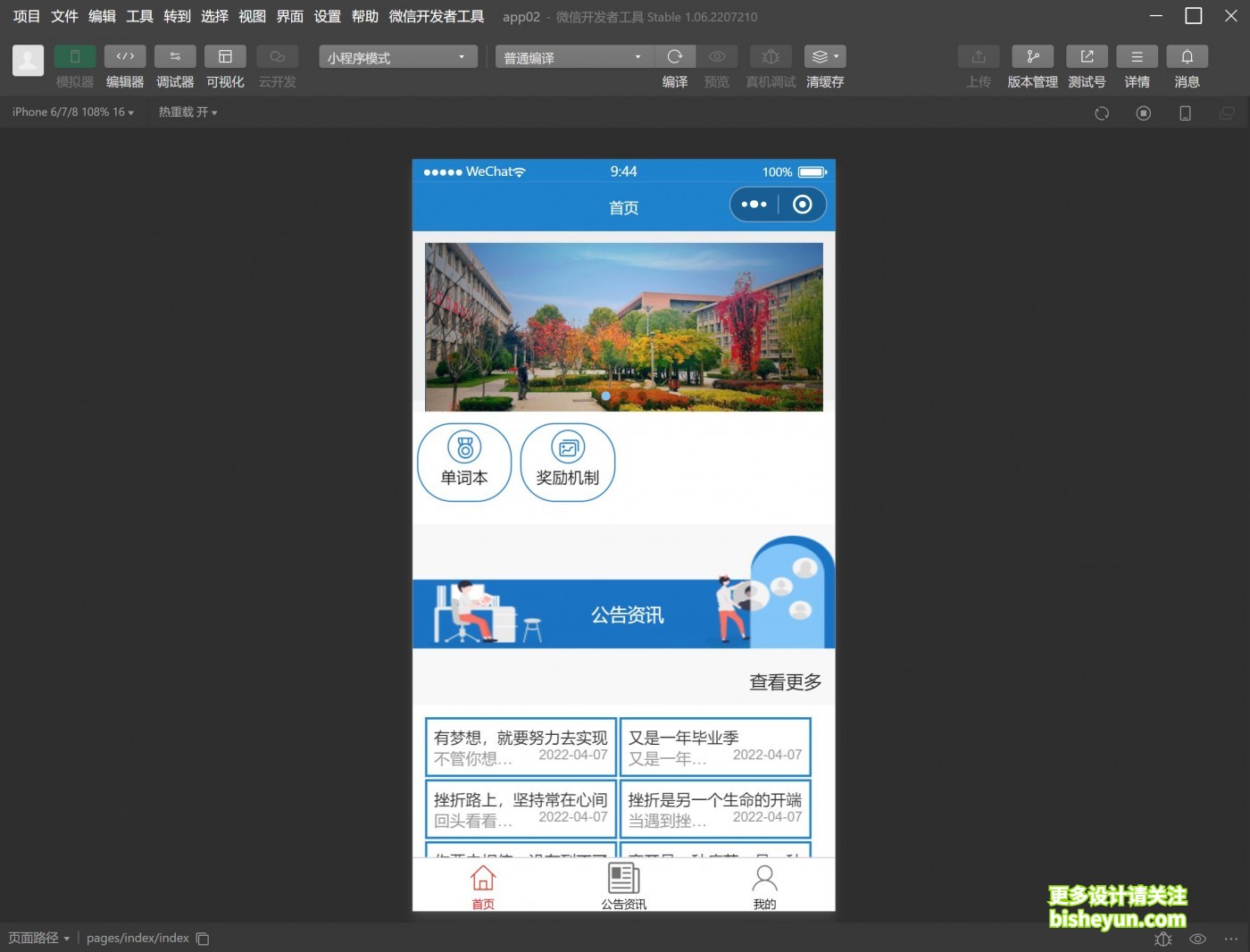Open the 有梦想，就要努力去实现 news card

pyautogui.click(x=521, y=747)
